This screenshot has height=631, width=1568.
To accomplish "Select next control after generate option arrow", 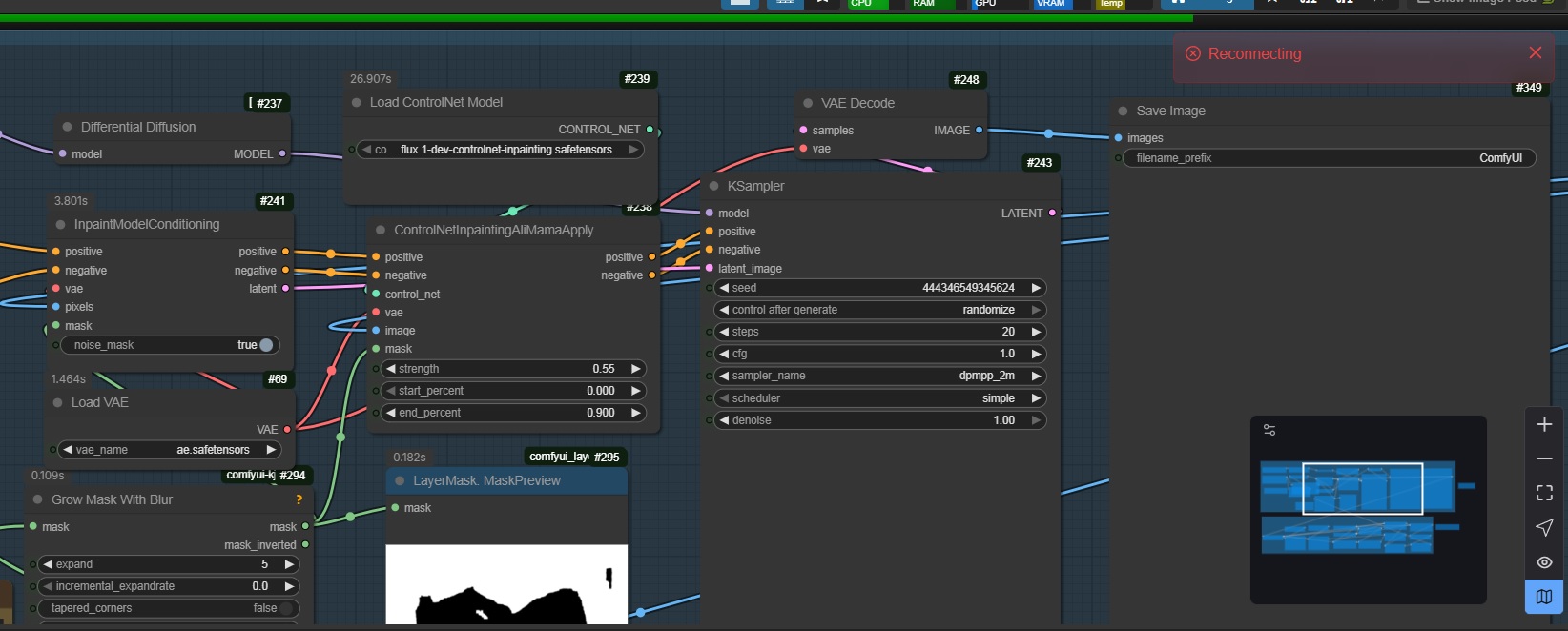I will pos(1036,310).
